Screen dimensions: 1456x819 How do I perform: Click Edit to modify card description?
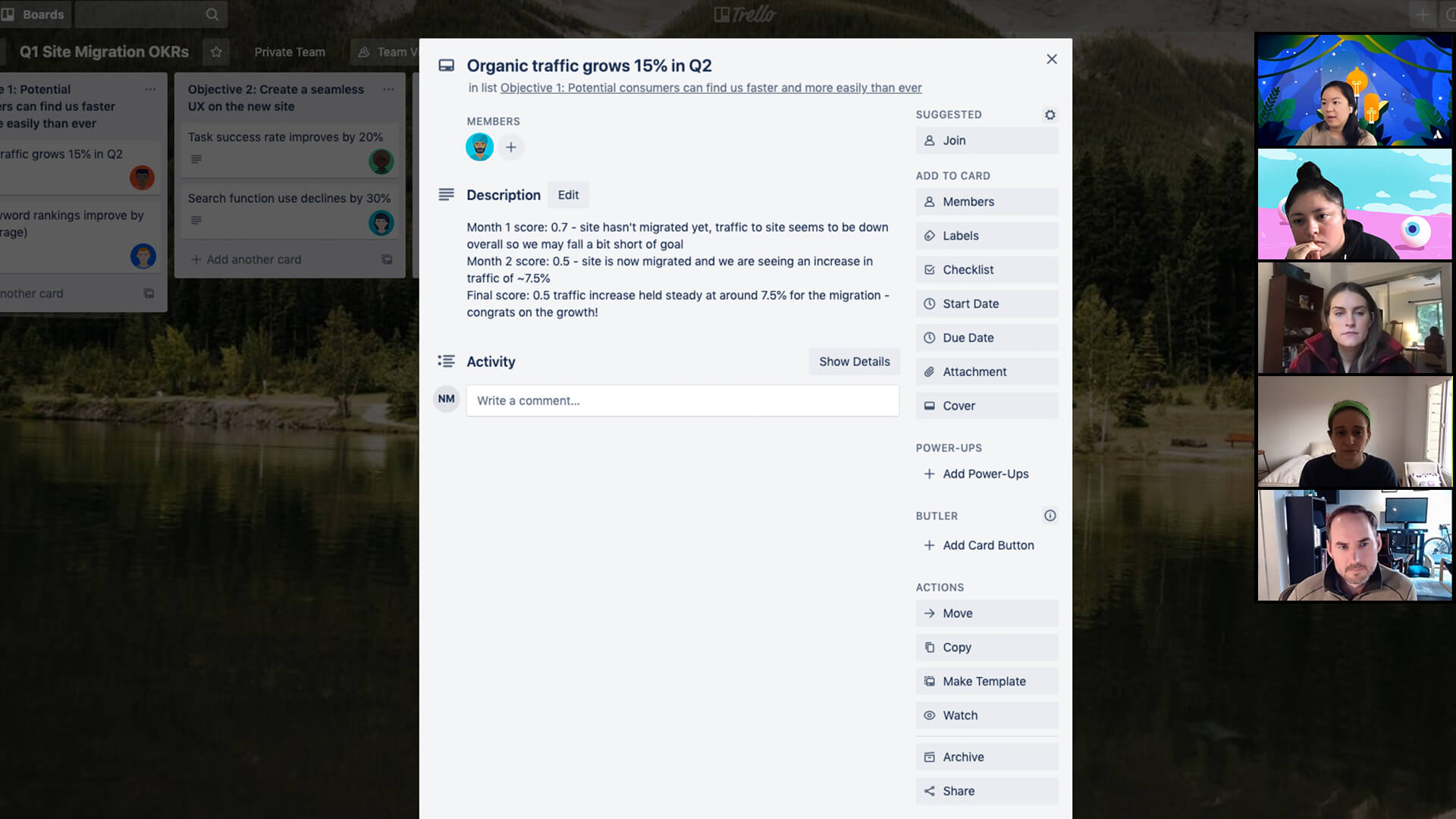[x=567, y=195]
